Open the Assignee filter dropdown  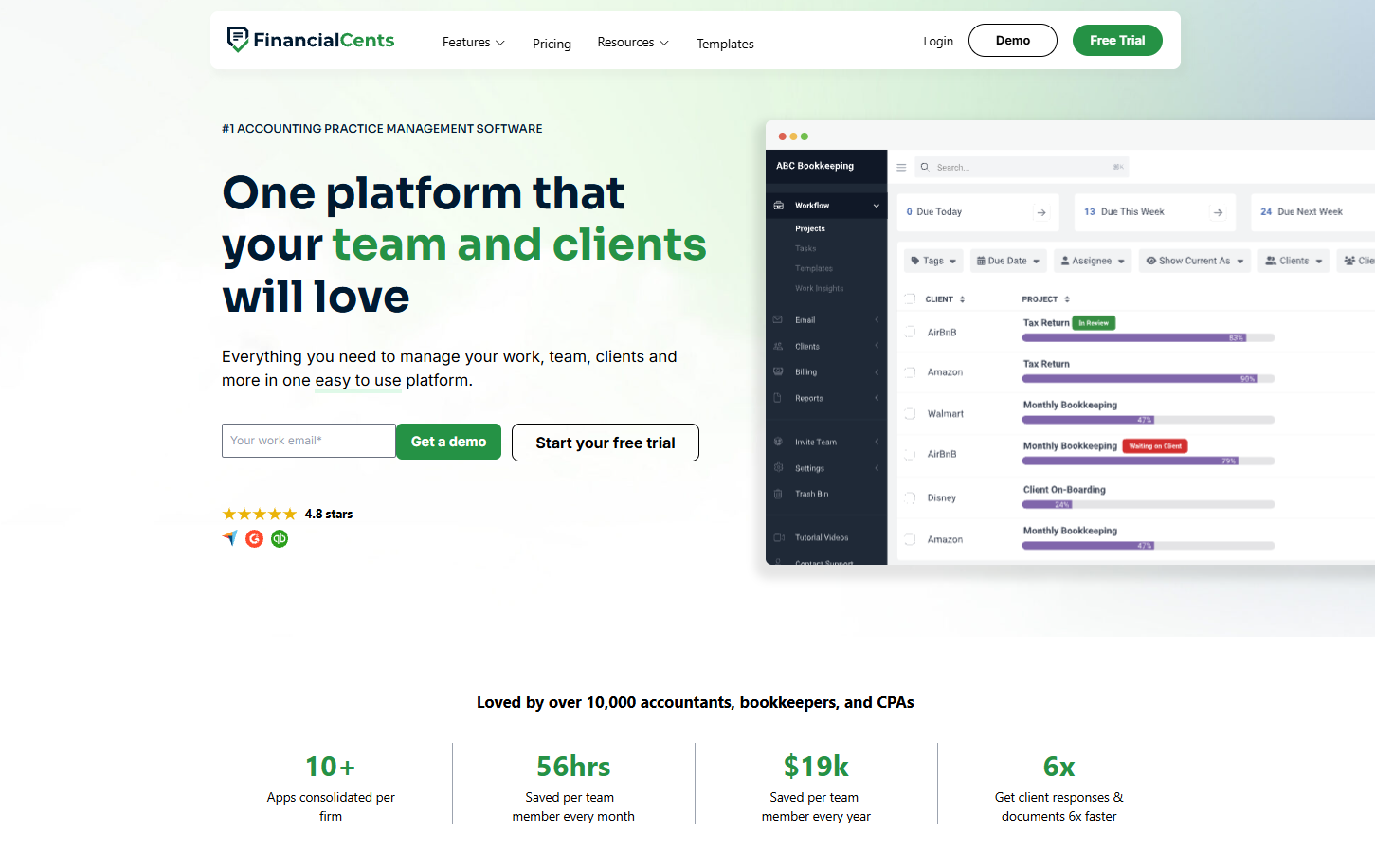pos(1093,261)
